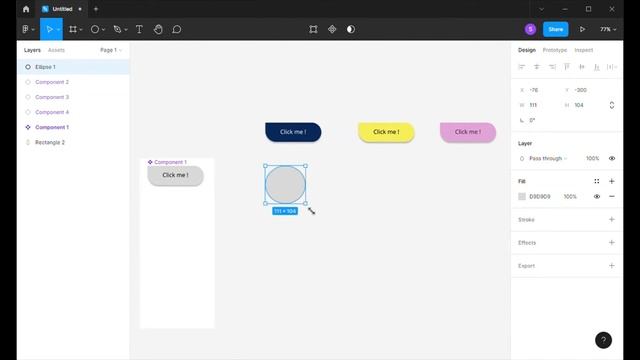The image size is (640, 360).
Task: Switch to the Inspect tab
Action: (583, 50)
